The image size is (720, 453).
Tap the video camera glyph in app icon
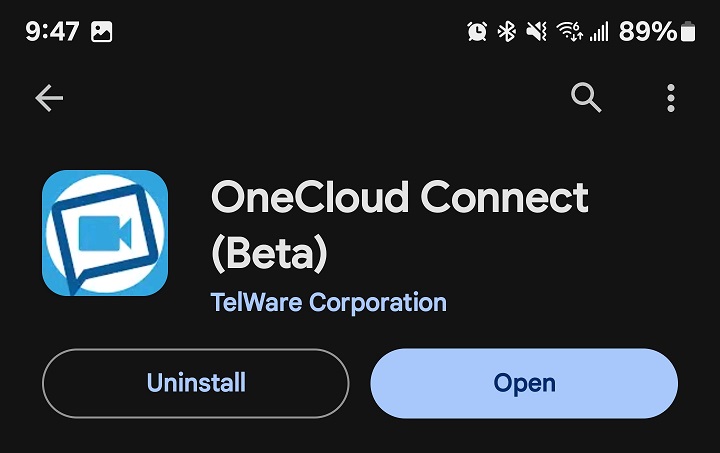coord(105,233)
